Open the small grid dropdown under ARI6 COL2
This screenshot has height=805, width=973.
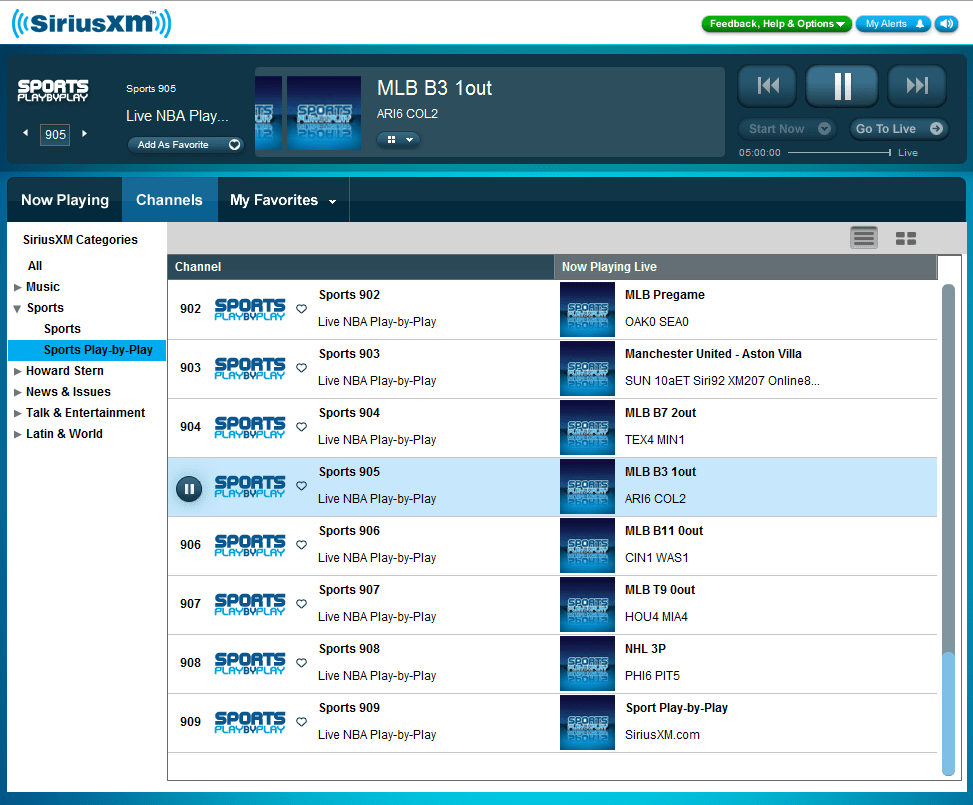pyautogui.click(x=398, y=140)
